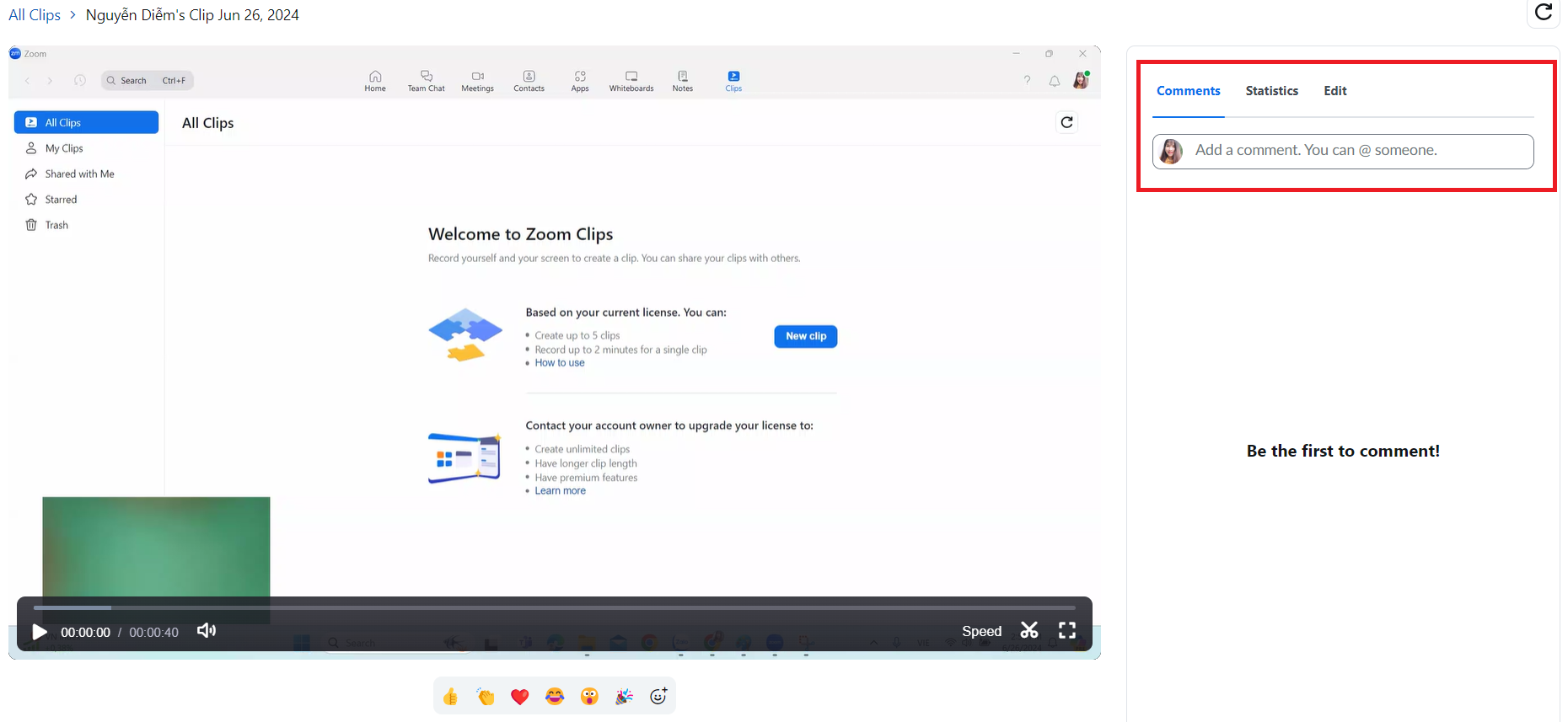The width and height of the screenshot is (1568, 722).
Task: Go back to All Clips breadcrumb
Action: point(35,15)
